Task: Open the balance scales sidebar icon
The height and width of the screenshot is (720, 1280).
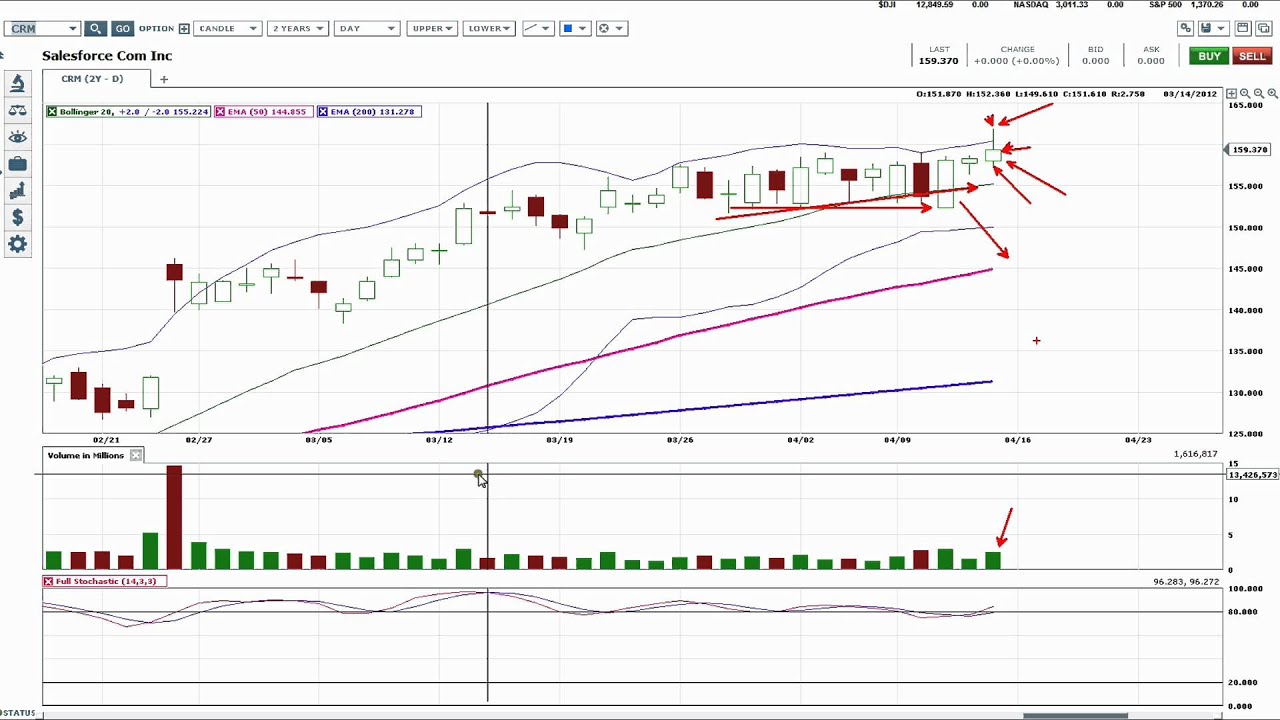Action: pyautogui.click(x=17, y=111)
